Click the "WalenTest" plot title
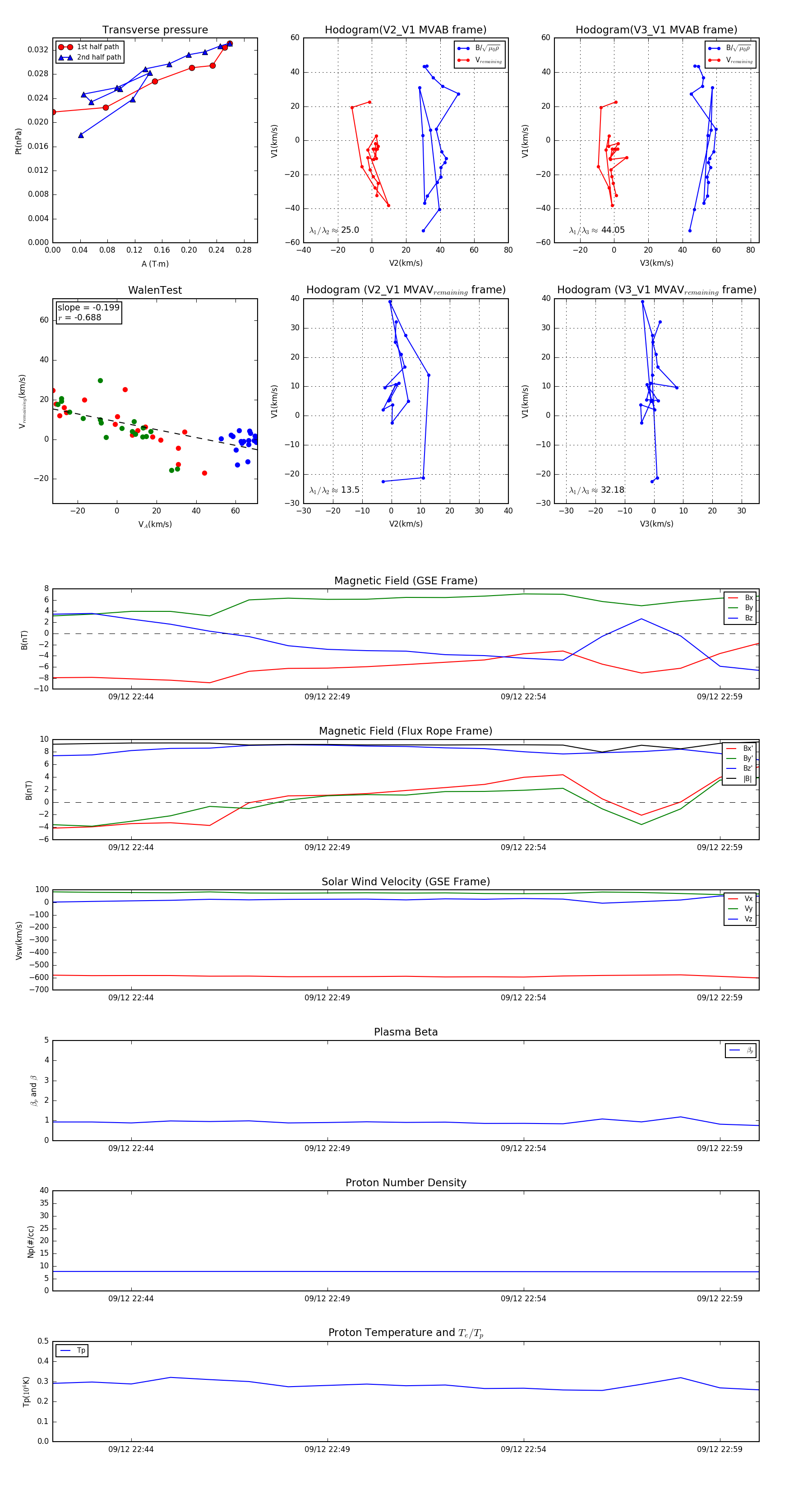The width and height of the screenshot is (812, 1489). tap(155, 290)
